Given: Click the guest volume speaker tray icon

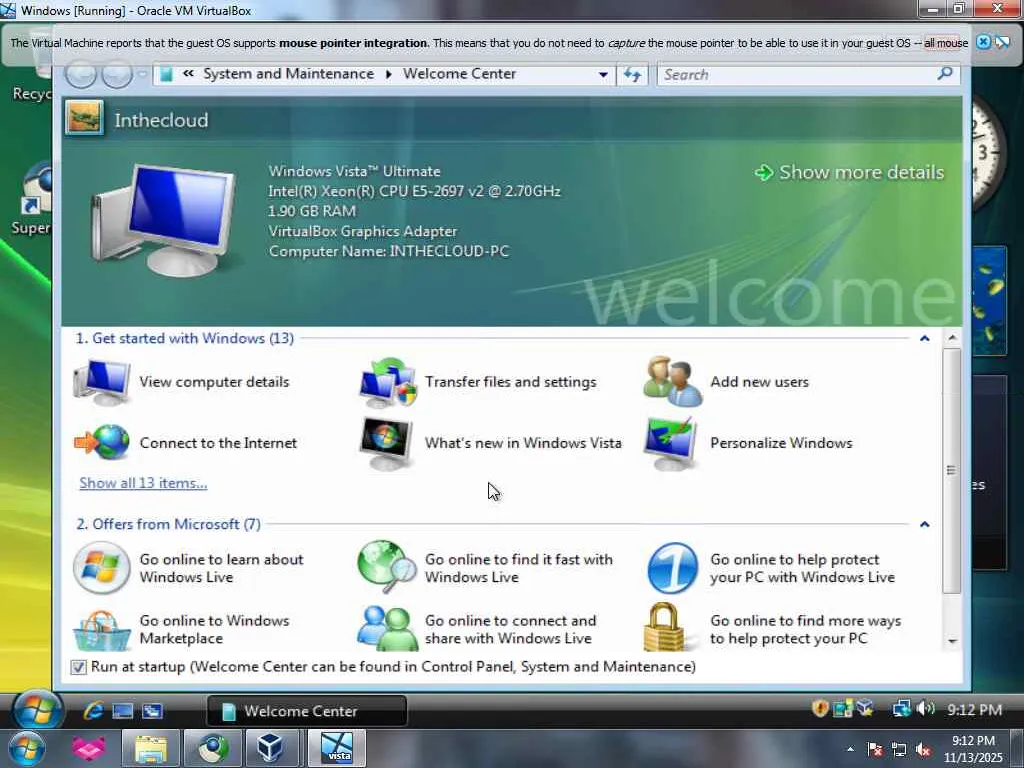Looking at the screenshot, I should point(925,709).
